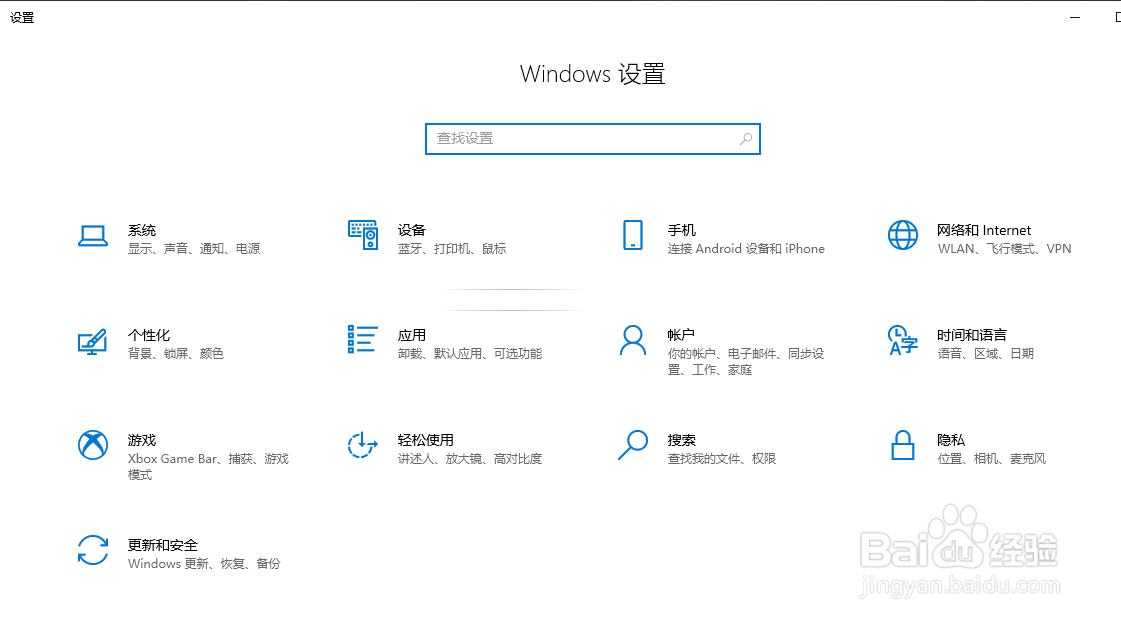Click the 设备 (Devices) icon
The image size is (1121, 624).
tap(363, 236)
